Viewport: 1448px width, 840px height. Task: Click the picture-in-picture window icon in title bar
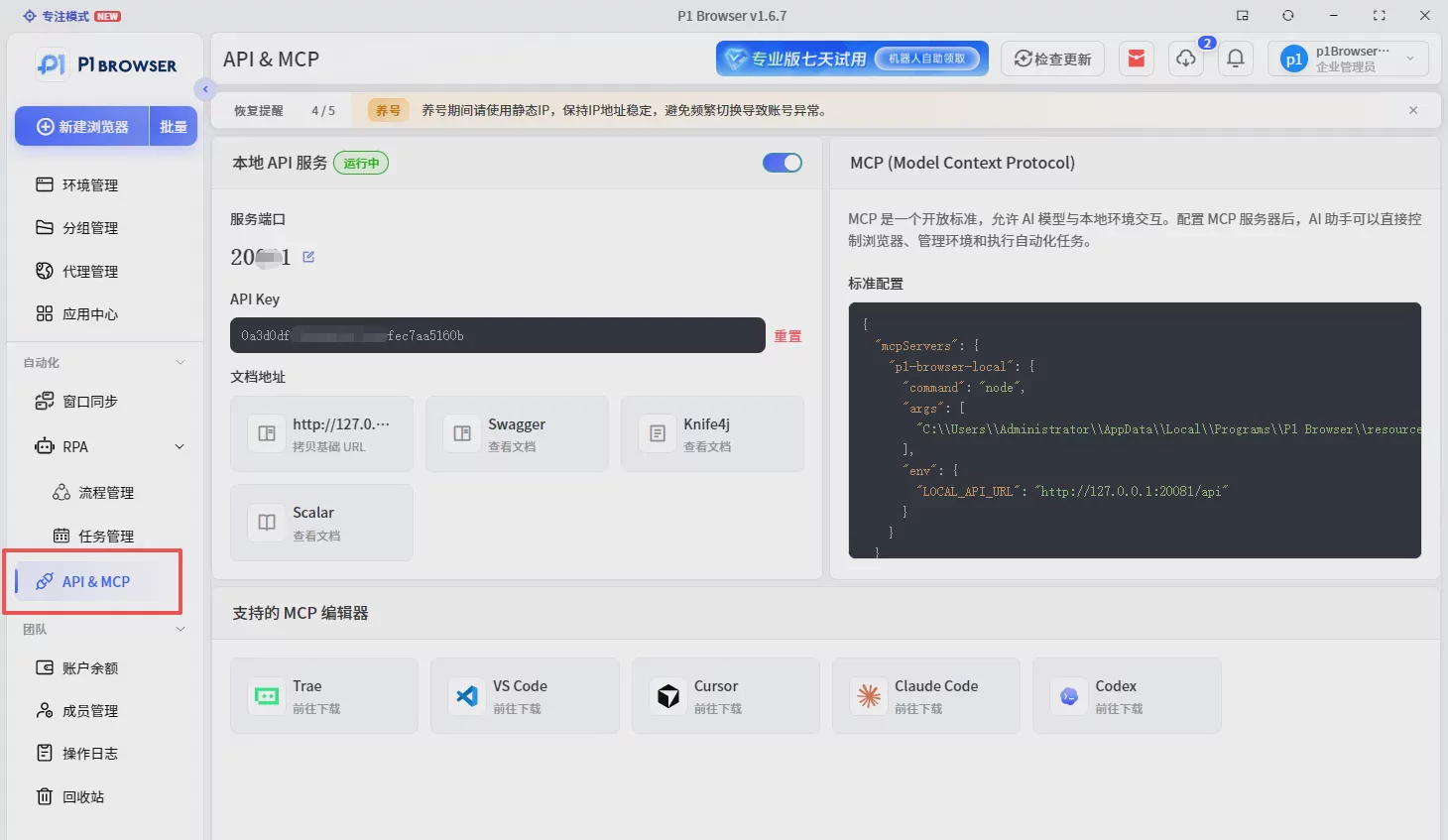pos(1243,16)
